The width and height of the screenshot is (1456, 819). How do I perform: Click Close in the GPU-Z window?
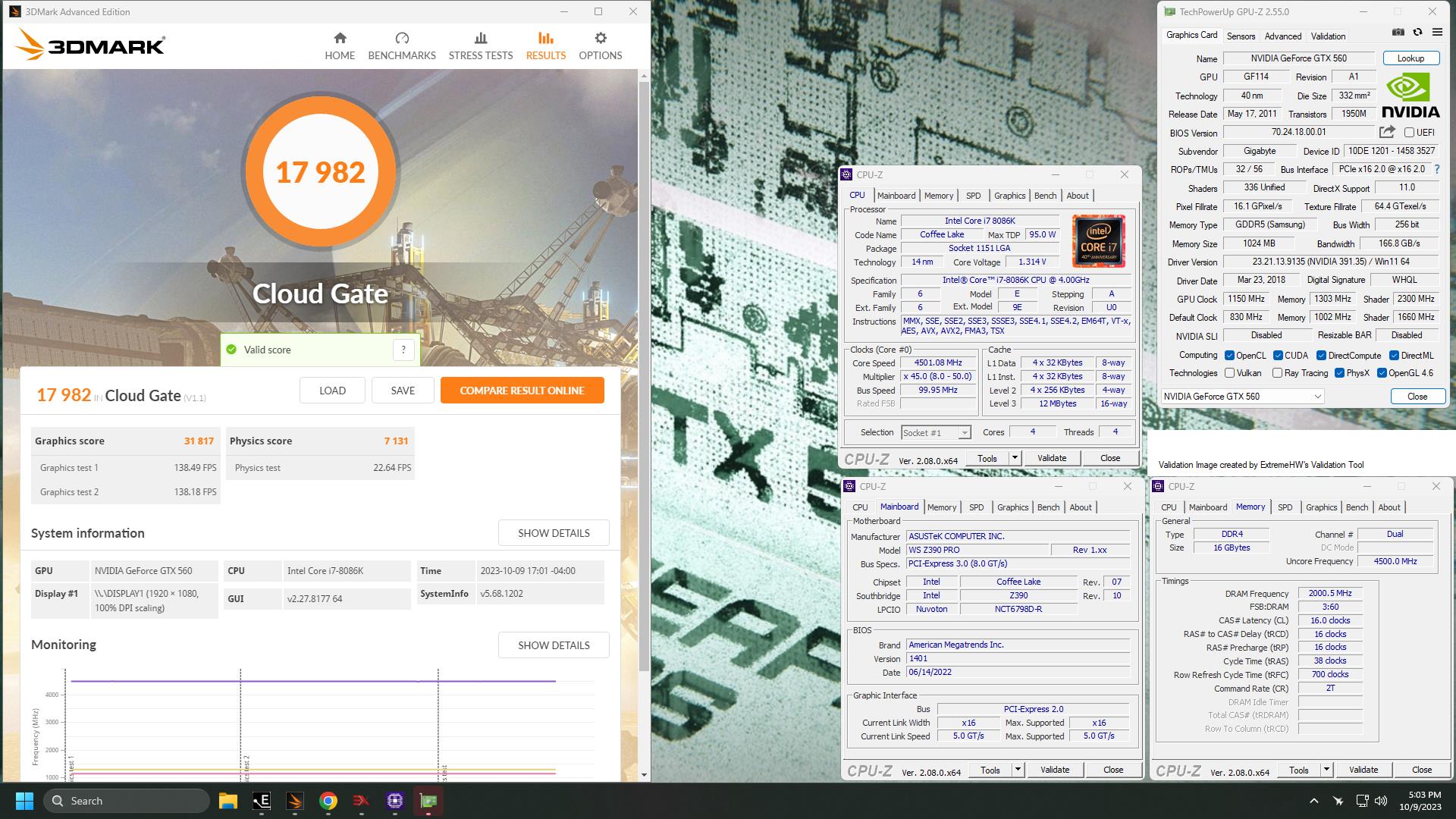click(x=1417, y=397)
